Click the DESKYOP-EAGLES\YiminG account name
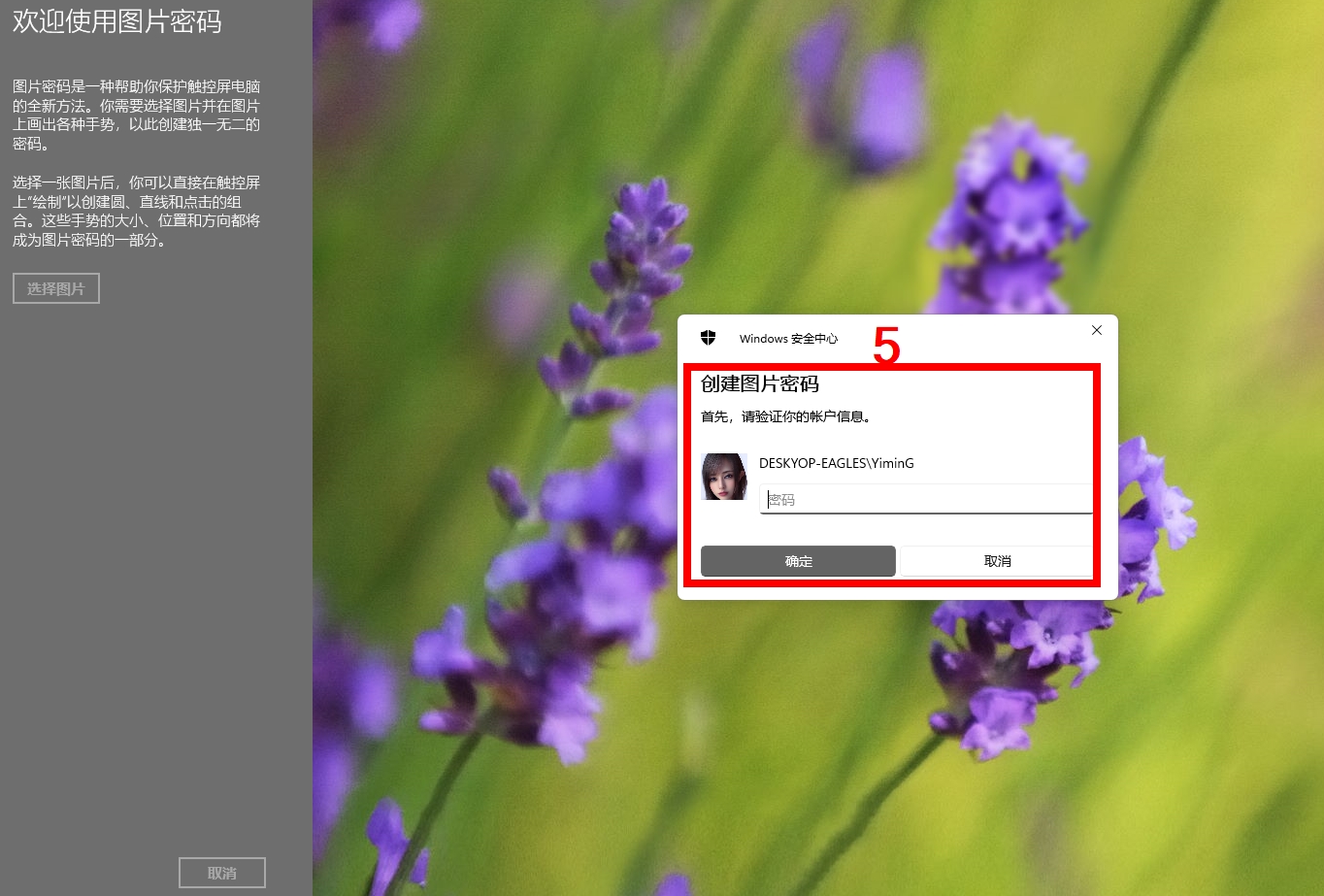The width and height of the screenshot is (1324, 896). click(836, 463)
